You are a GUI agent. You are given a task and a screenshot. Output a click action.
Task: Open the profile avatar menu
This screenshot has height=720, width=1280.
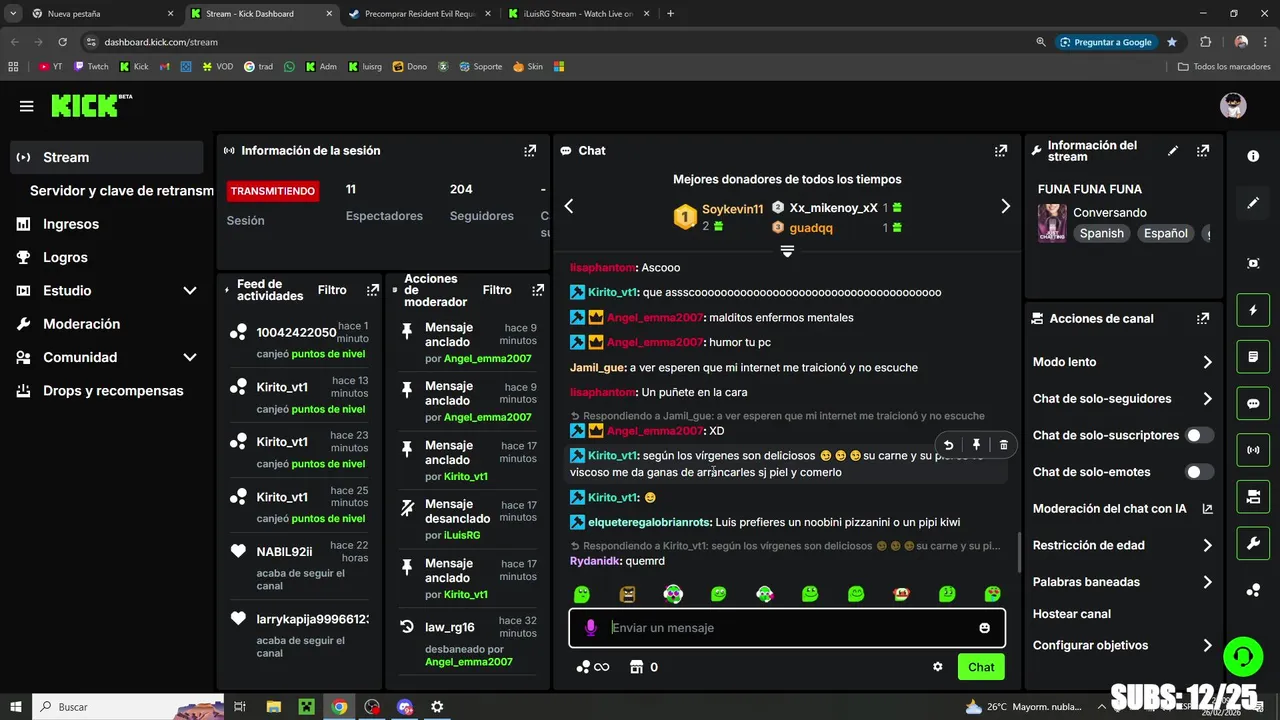tap(1233, 105)
